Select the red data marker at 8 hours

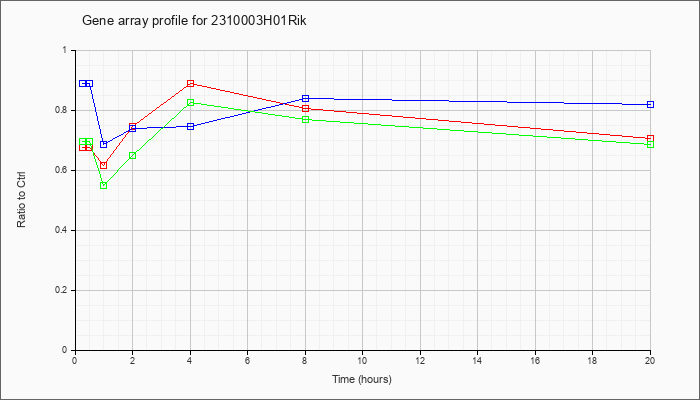click(305, 108)
